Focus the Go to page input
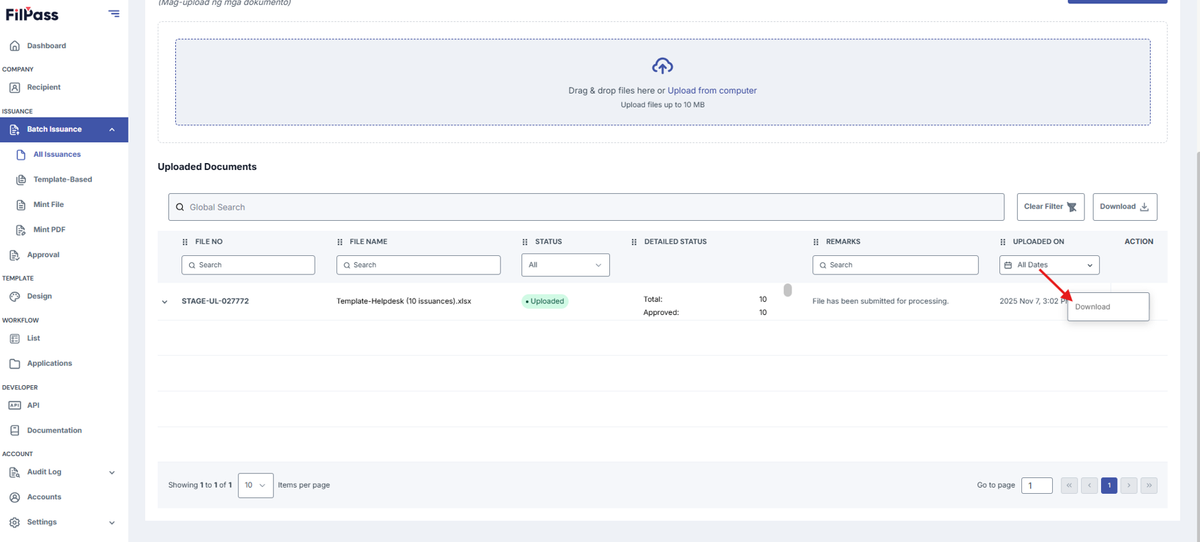This screenshot has height=542, width=1200. pos(1037,485)
